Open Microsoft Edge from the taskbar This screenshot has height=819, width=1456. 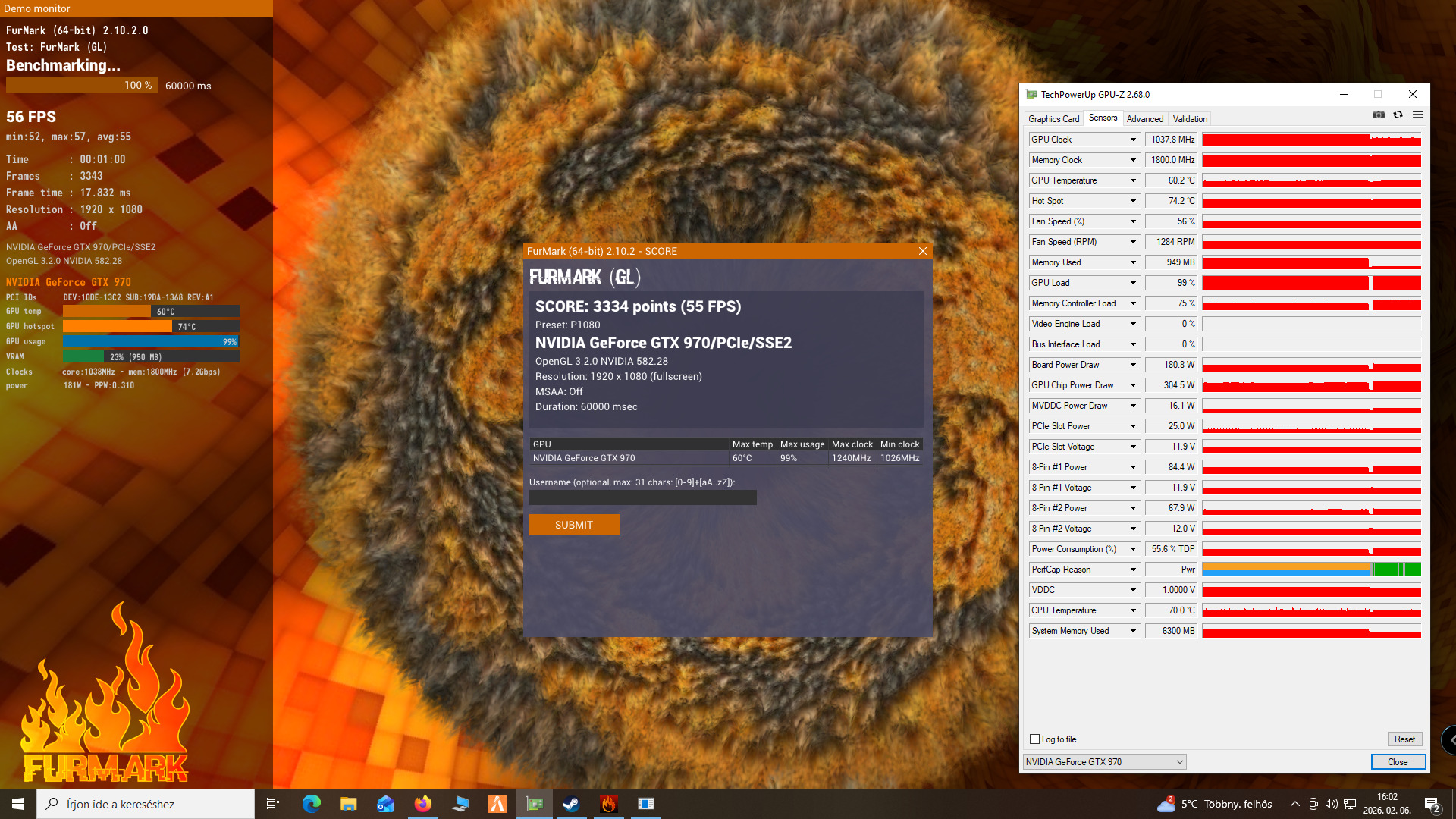[311, 804]
